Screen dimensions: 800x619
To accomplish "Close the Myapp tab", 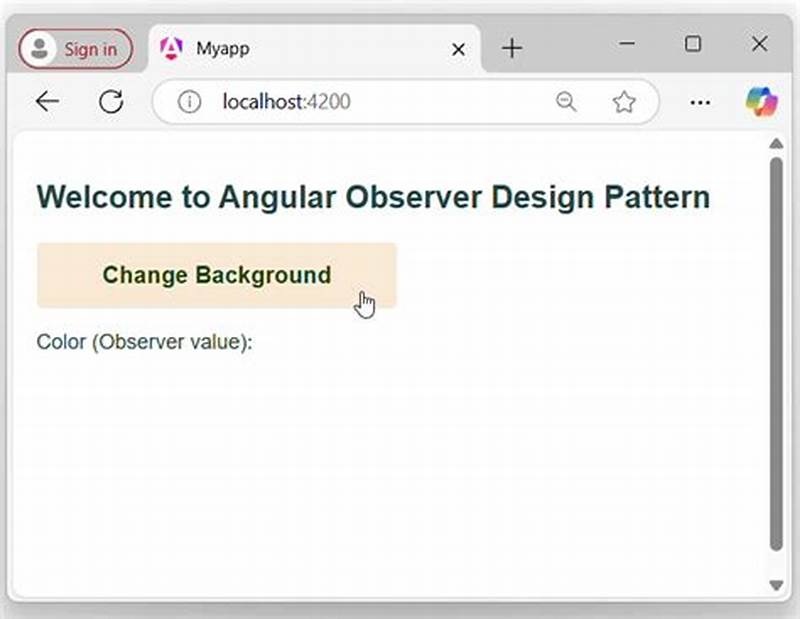I will (x=458, y=48).
